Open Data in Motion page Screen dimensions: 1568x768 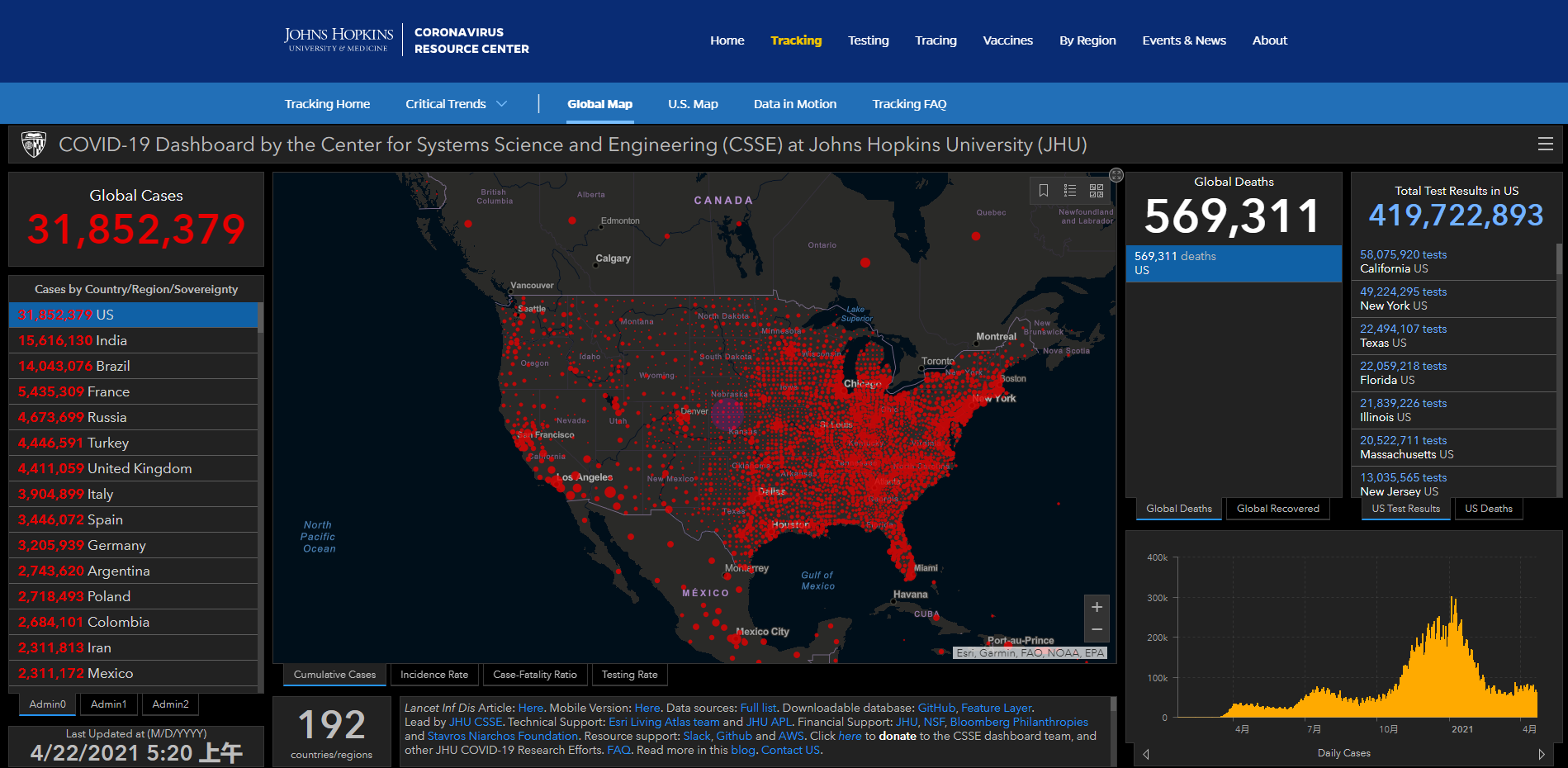(x=795, y=104)
